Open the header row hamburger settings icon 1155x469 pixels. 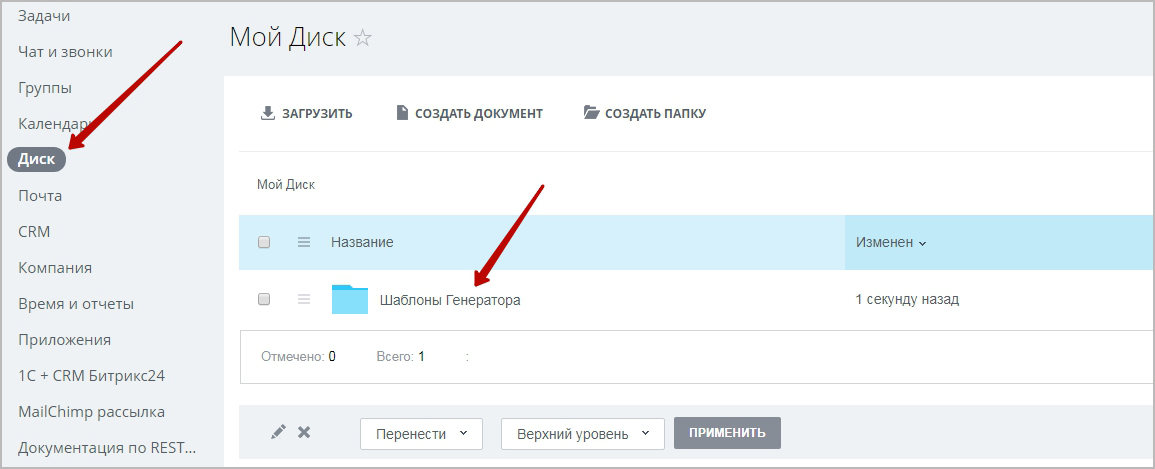point(303,241)
